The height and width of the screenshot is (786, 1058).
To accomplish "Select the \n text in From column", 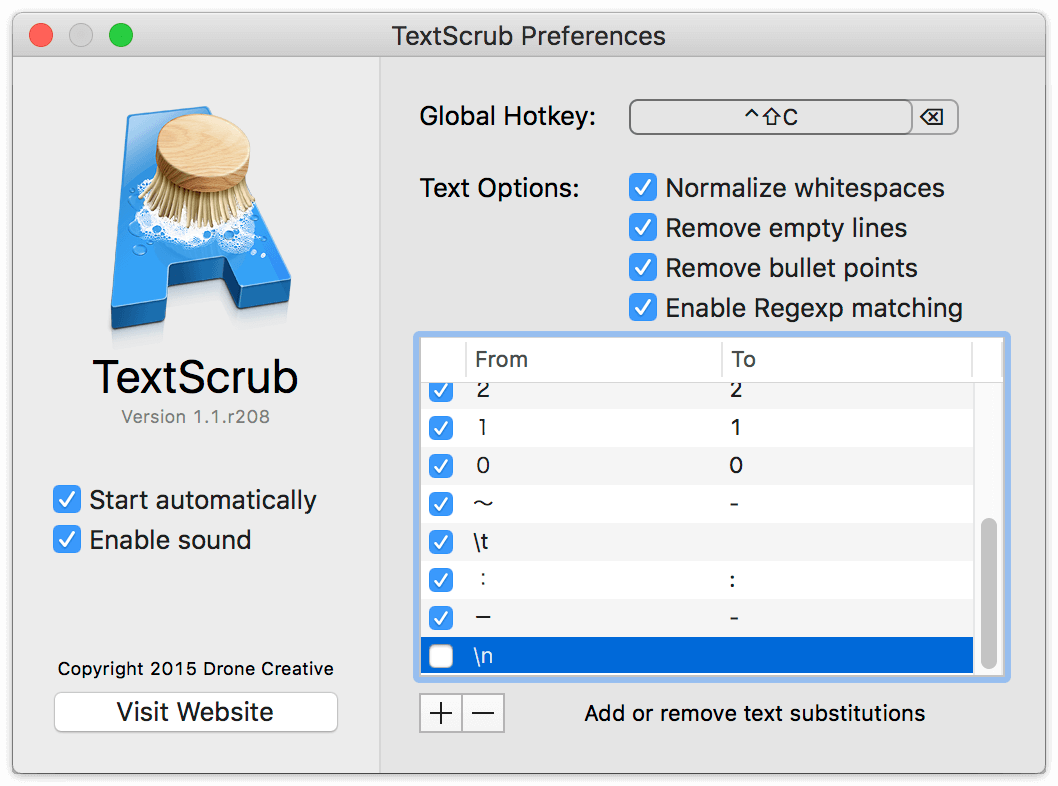I will 483,656.
